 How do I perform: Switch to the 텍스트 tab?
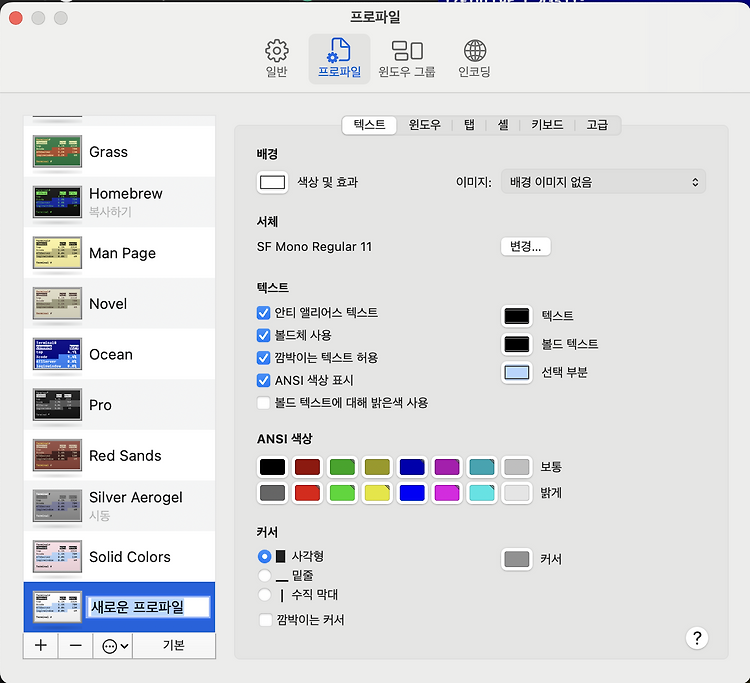pyautogui.click(x=369, y=125)
